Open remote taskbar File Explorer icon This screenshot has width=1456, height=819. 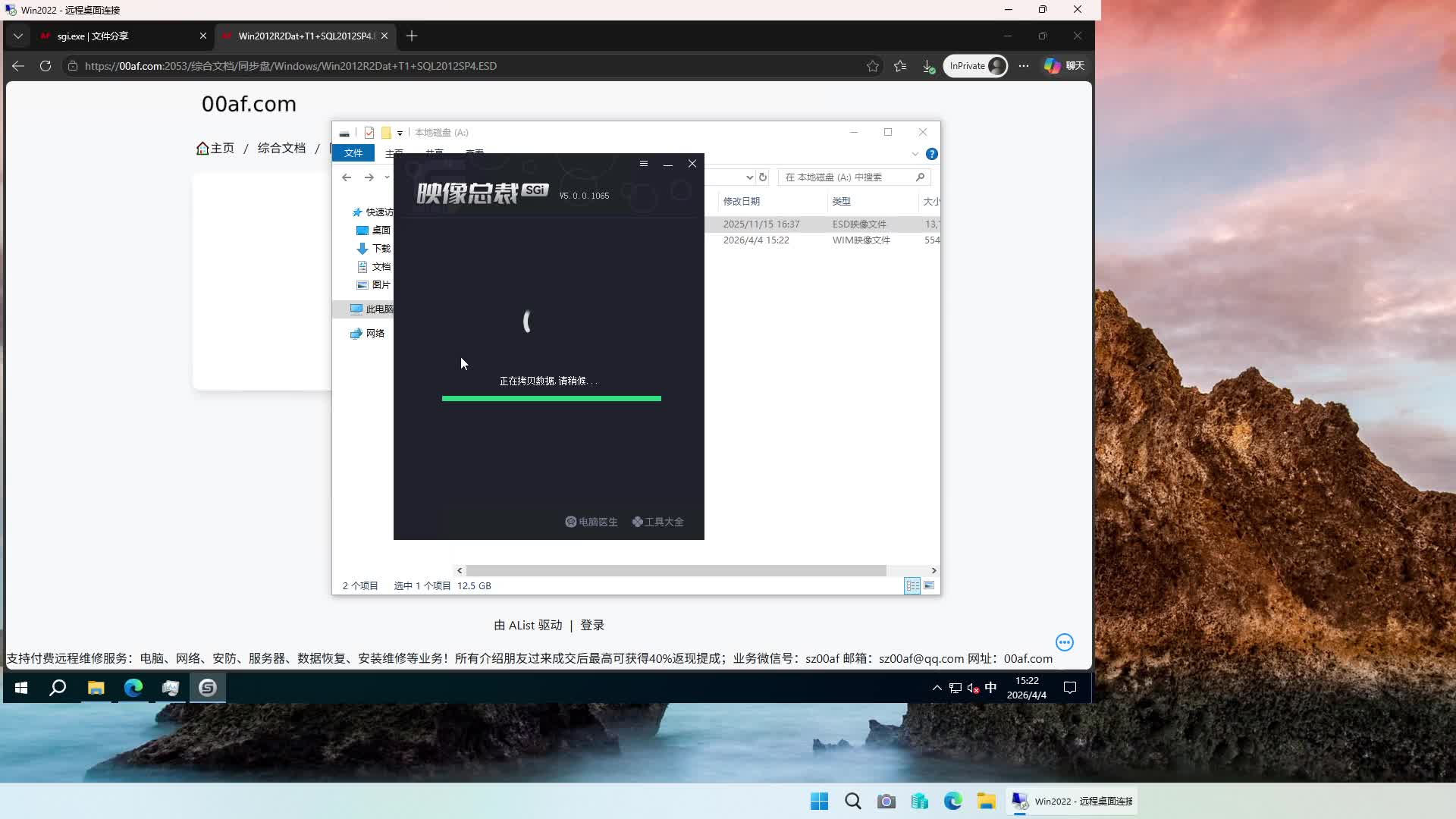[x=96, y=688]
